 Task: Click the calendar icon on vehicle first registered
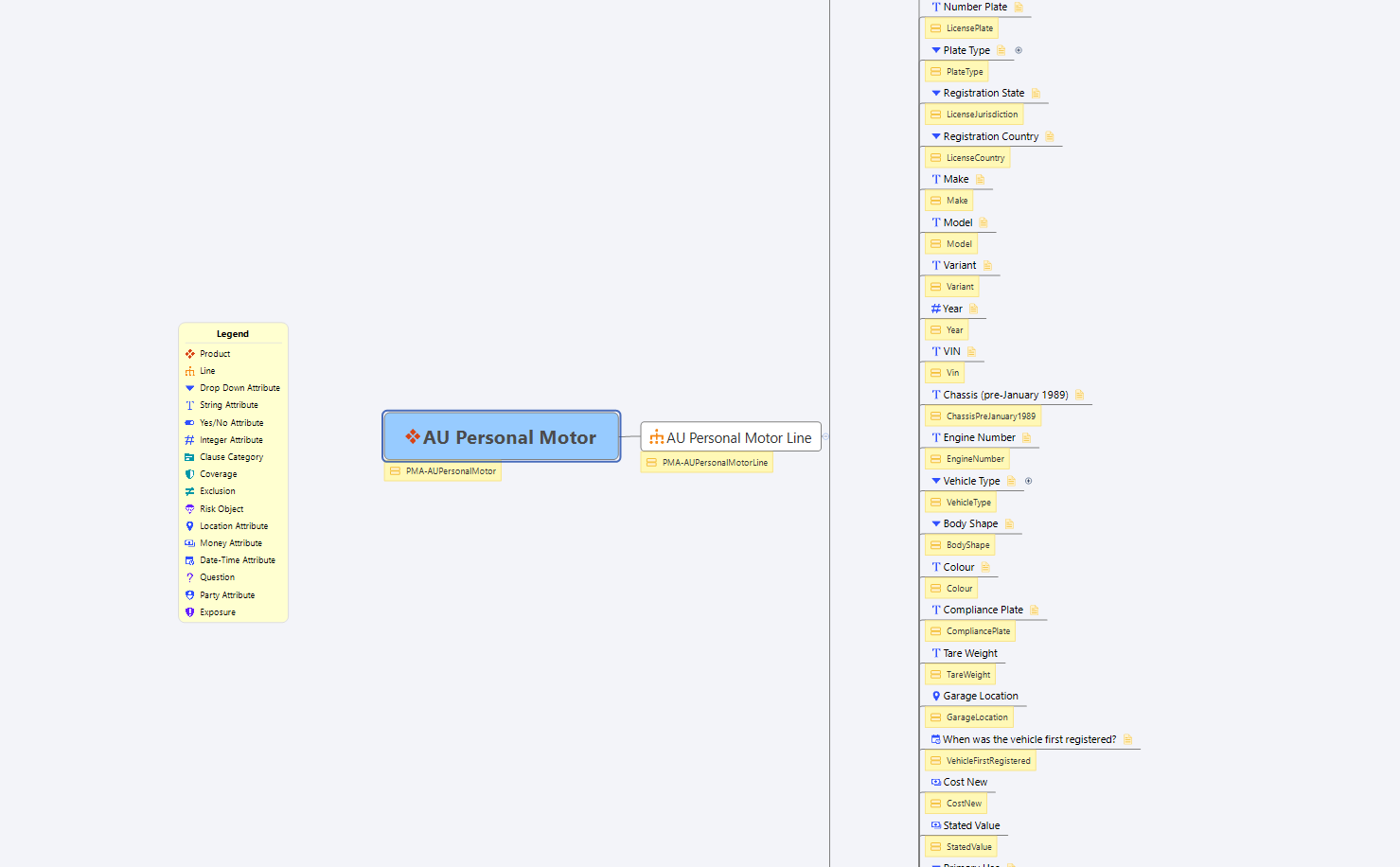pos(935,740)
